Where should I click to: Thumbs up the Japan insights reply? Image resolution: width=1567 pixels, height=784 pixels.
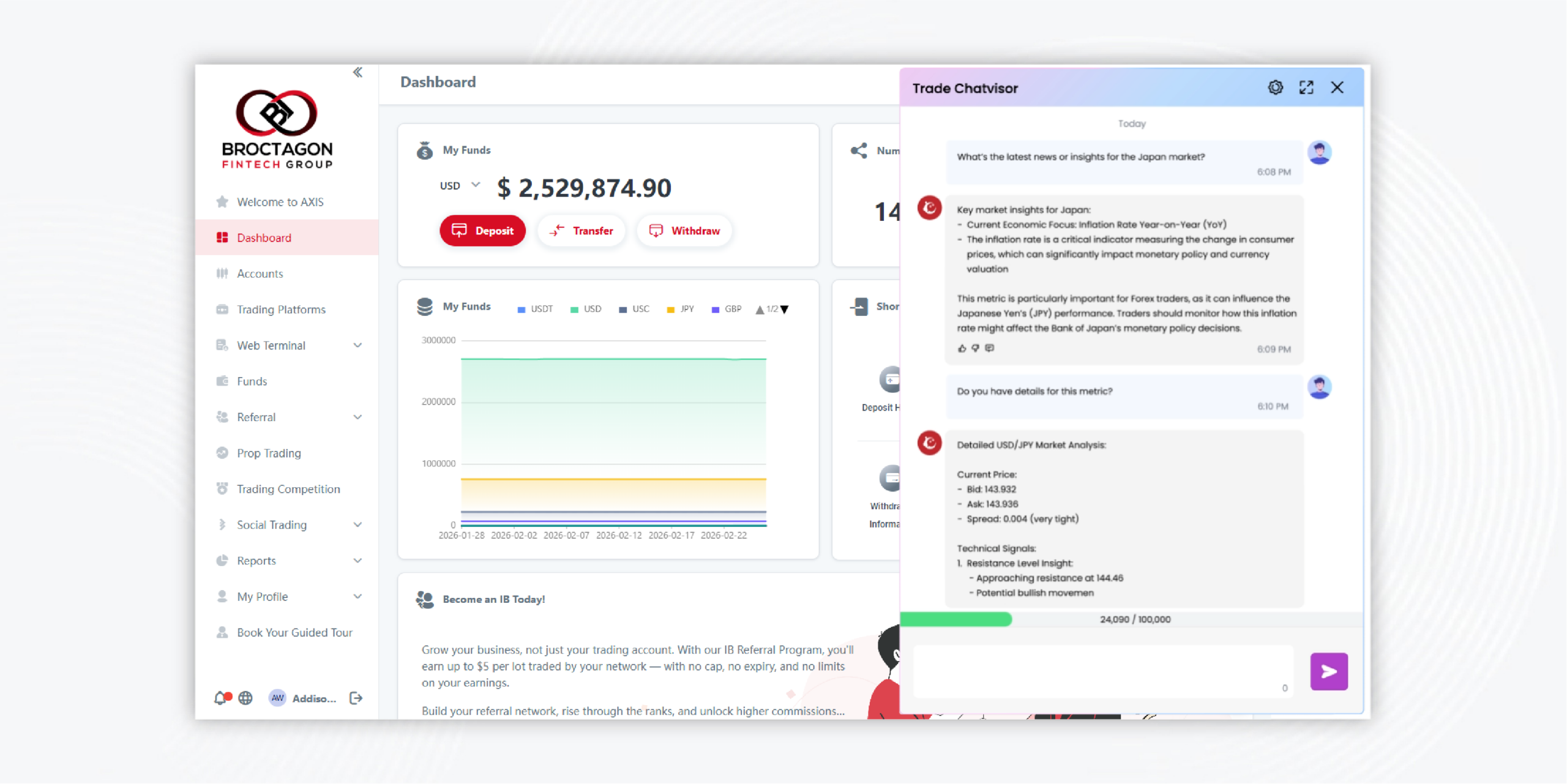point(962,348)
